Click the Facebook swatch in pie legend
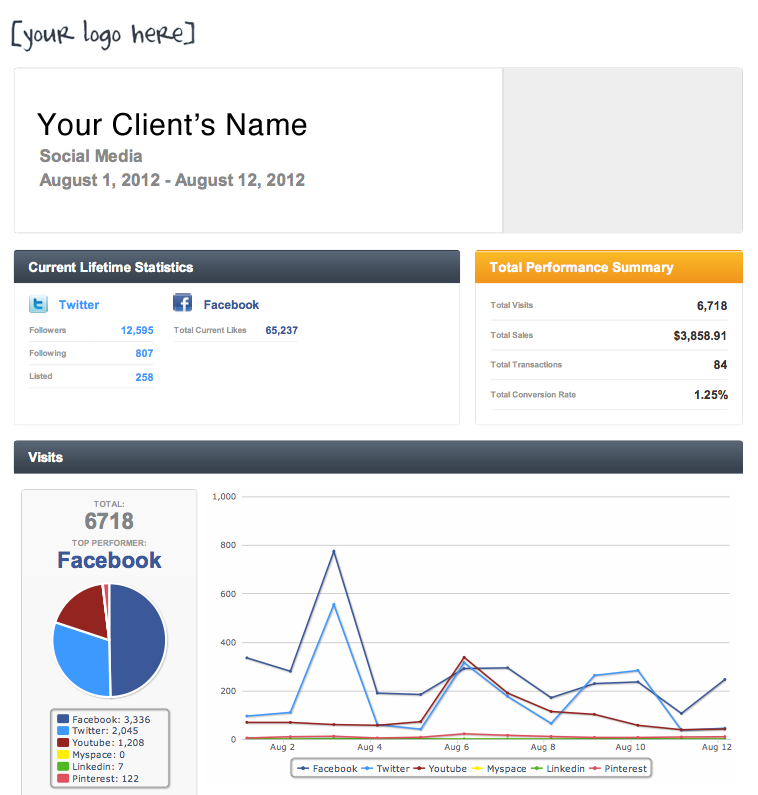758x795 pixels. click(63, 719)
